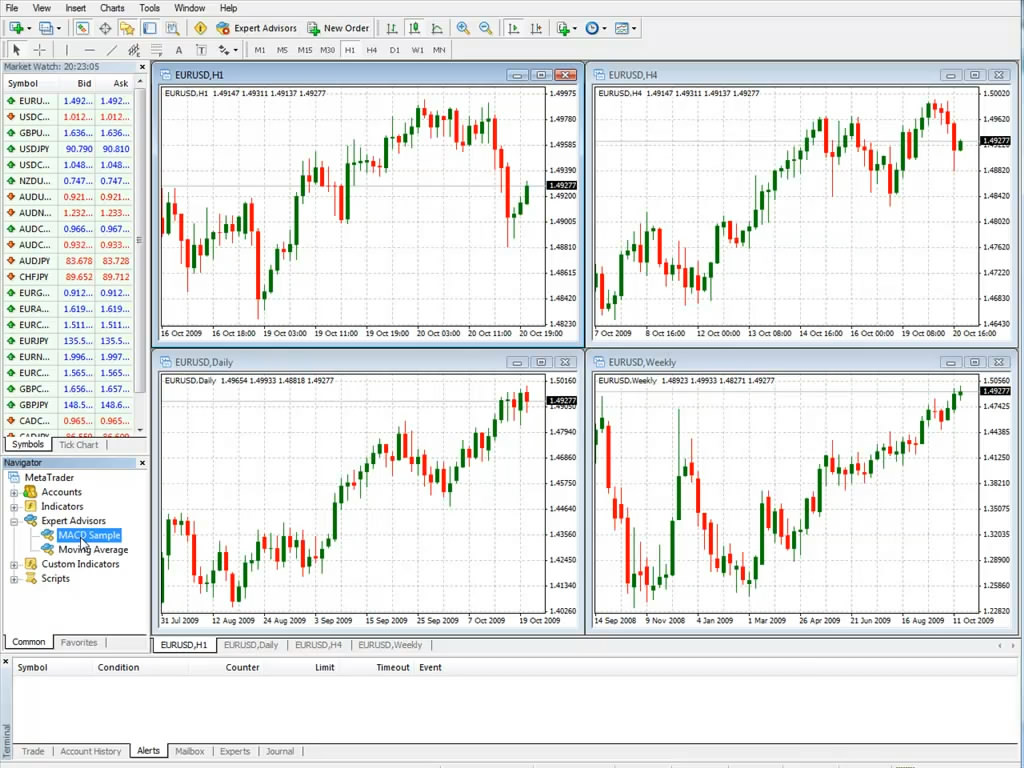Viewport: 1024px width, 768px height.
Task: Select the Crosshair tool
Action: 39,50
